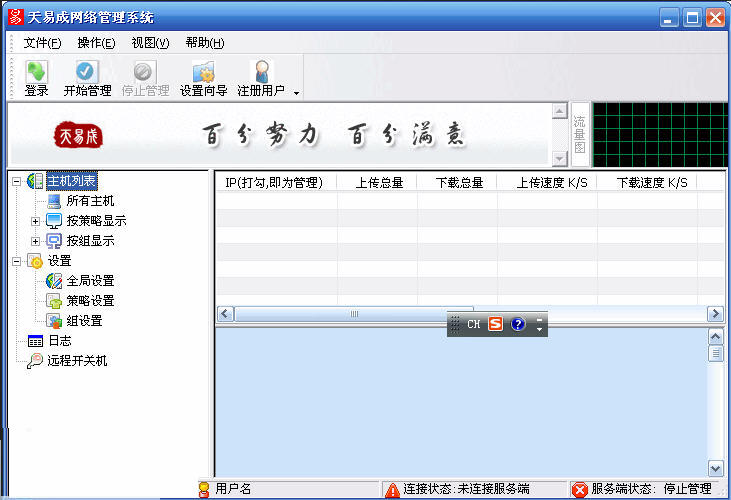Click the 登录 login toolbar icon
The image size is (731, 500).
pos(36,72)
